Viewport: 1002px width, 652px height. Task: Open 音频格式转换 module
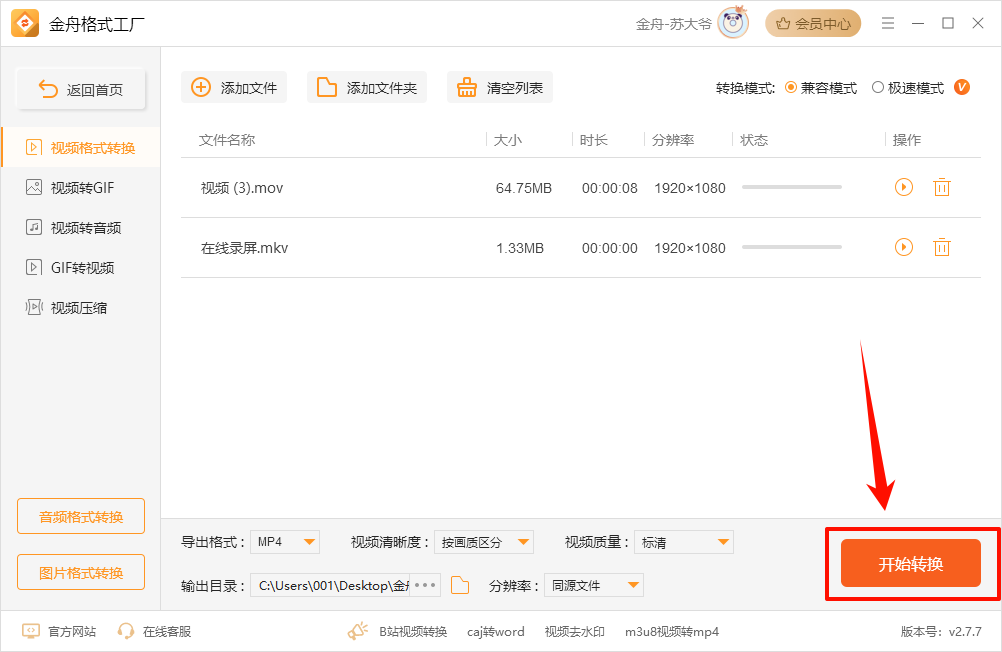click(x=81, y=516)
